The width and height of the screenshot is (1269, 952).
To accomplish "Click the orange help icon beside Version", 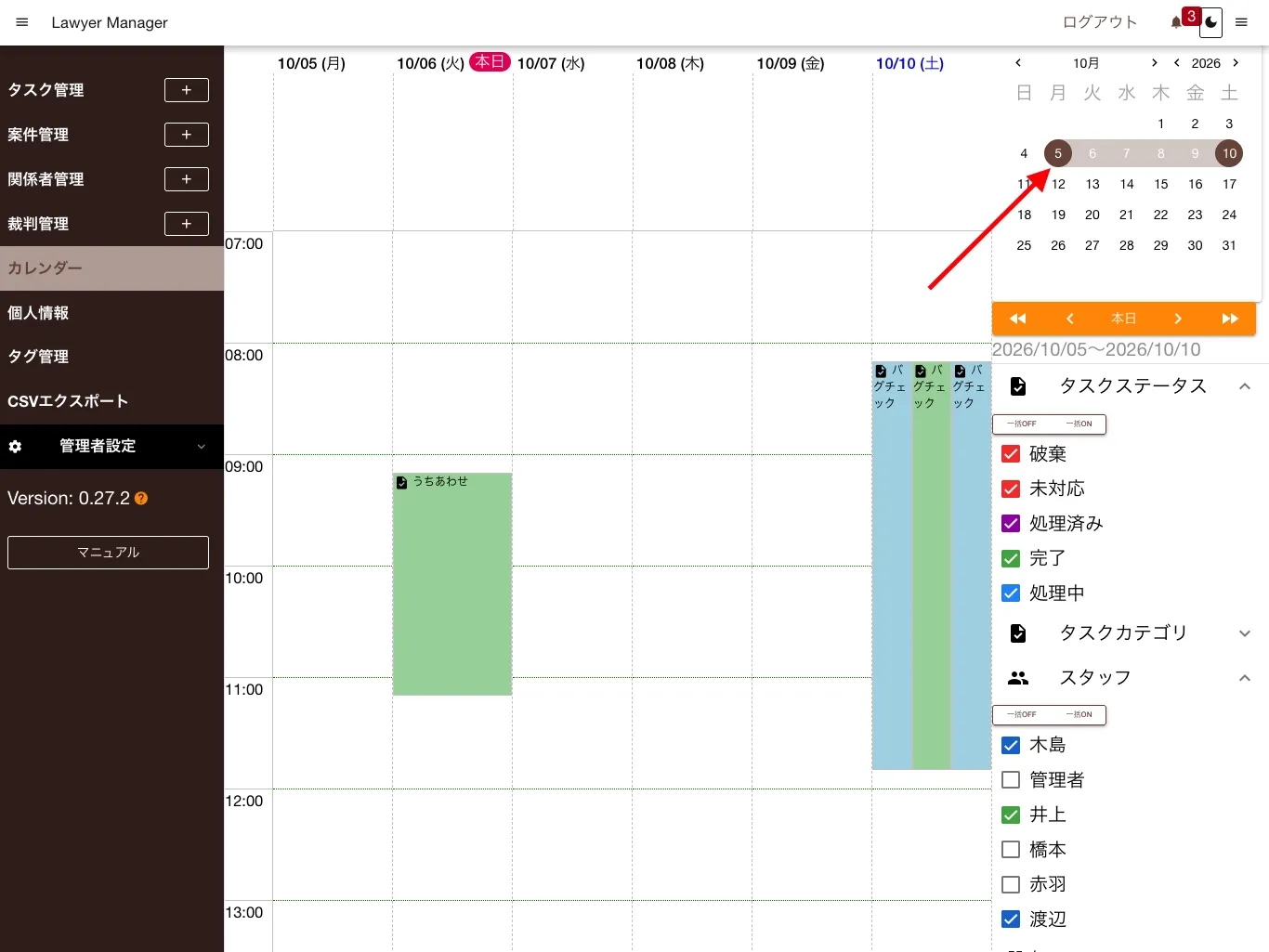I will pyautogui.click(x=141, y=499).
